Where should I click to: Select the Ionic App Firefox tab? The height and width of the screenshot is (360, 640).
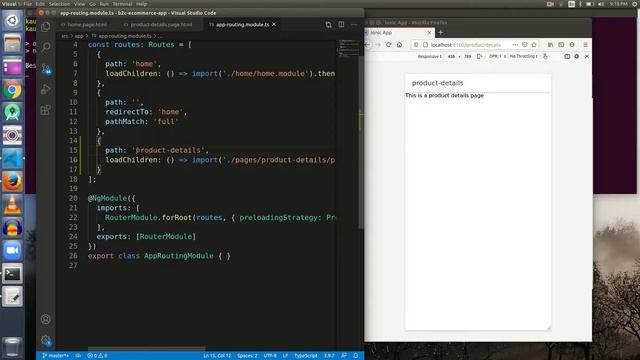(x=398, y=33)
